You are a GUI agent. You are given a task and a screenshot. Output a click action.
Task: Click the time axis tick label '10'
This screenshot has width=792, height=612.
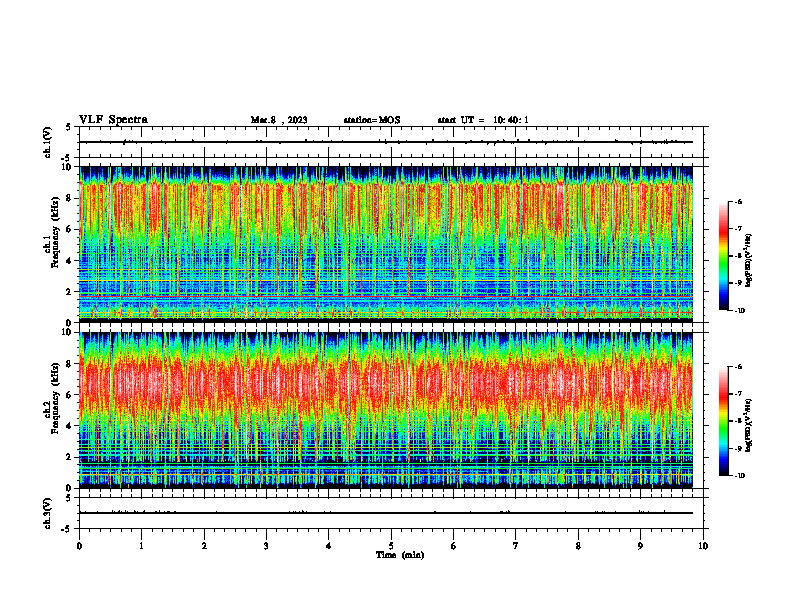pos(703,546)
